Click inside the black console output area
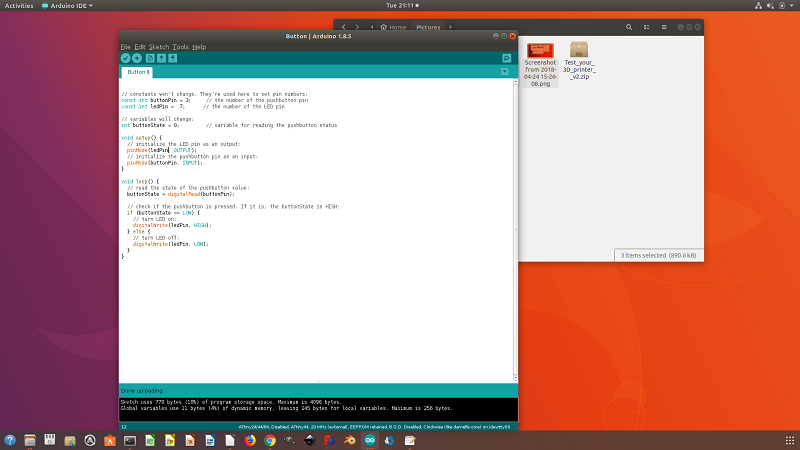800x450 pixels. tap(318, 410)
